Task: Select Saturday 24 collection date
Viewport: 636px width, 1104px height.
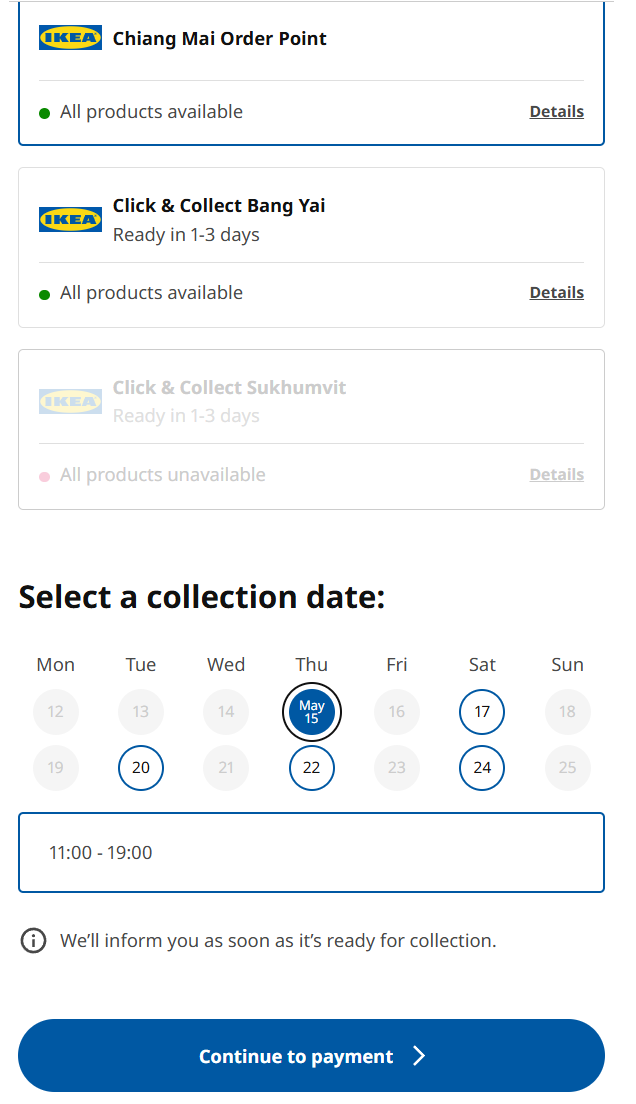Action: coord(482,767)
